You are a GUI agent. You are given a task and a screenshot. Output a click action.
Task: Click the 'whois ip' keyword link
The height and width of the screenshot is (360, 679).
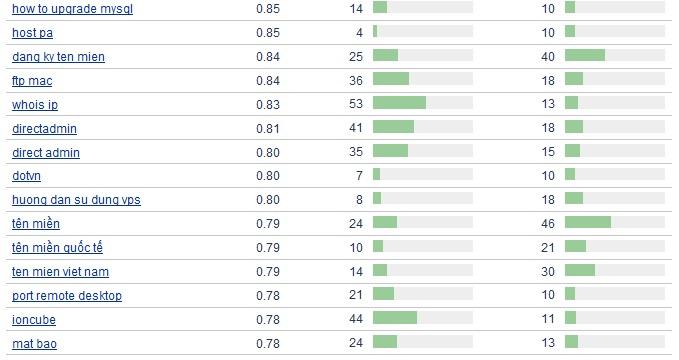[x=35, y=105]
